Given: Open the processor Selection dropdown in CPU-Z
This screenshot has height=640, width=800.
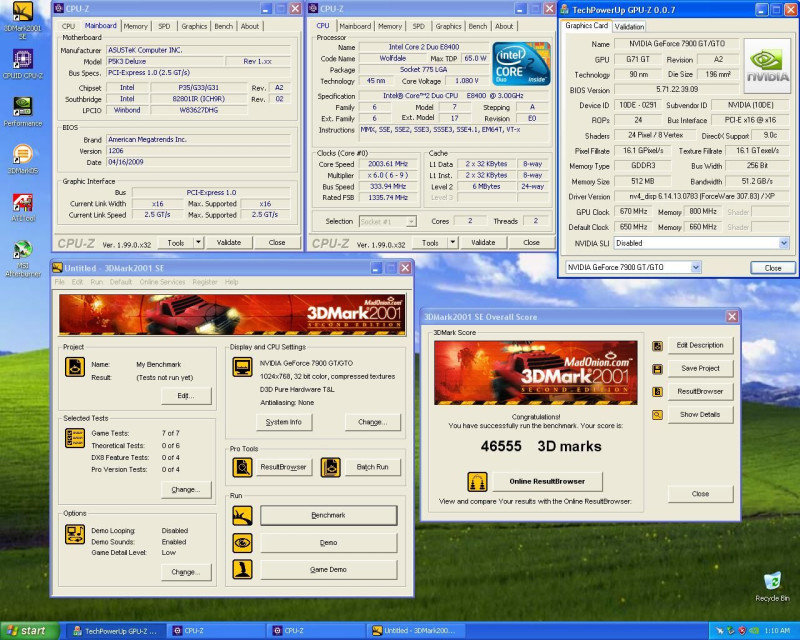Looking at the screenshot, I should (411, 221).
